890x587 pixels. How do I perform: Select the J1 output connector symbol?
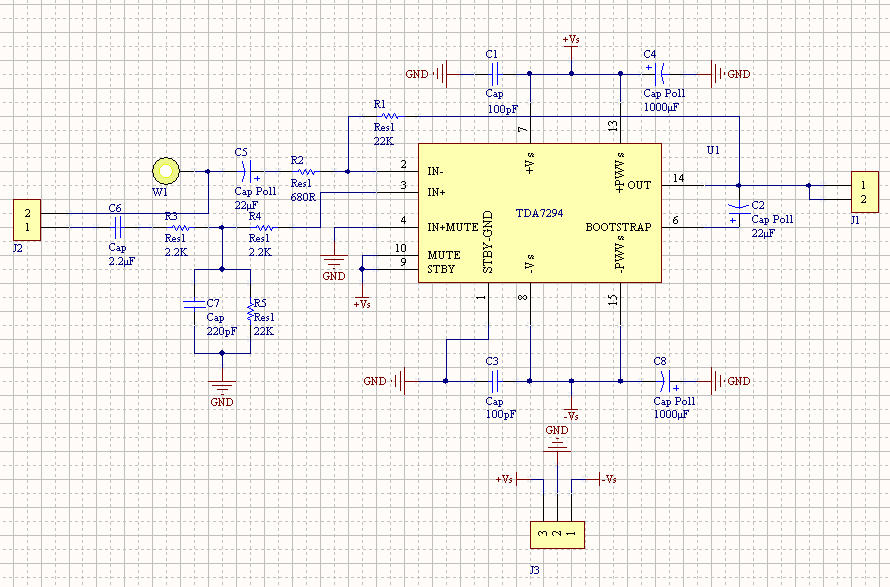tap(862, 191)
